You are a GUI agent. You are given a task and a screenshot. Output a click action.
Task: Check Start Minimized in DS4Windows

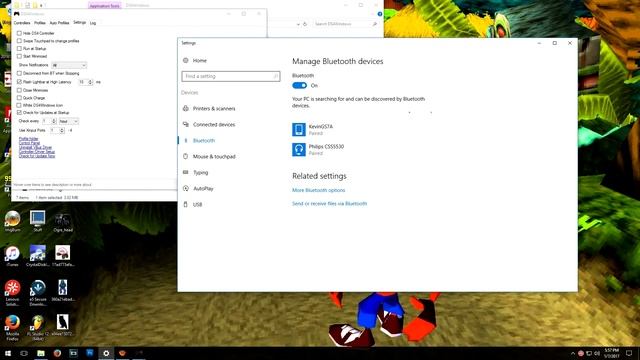click(19, 56)
